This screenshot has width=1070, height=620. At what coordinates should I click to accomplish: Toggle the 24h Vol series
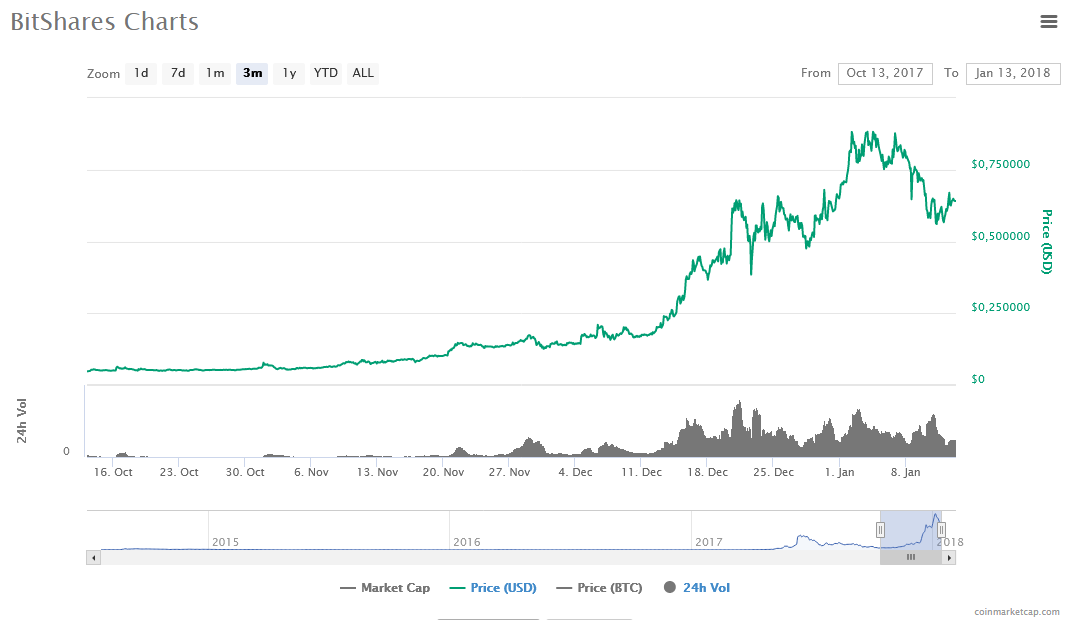697,588
